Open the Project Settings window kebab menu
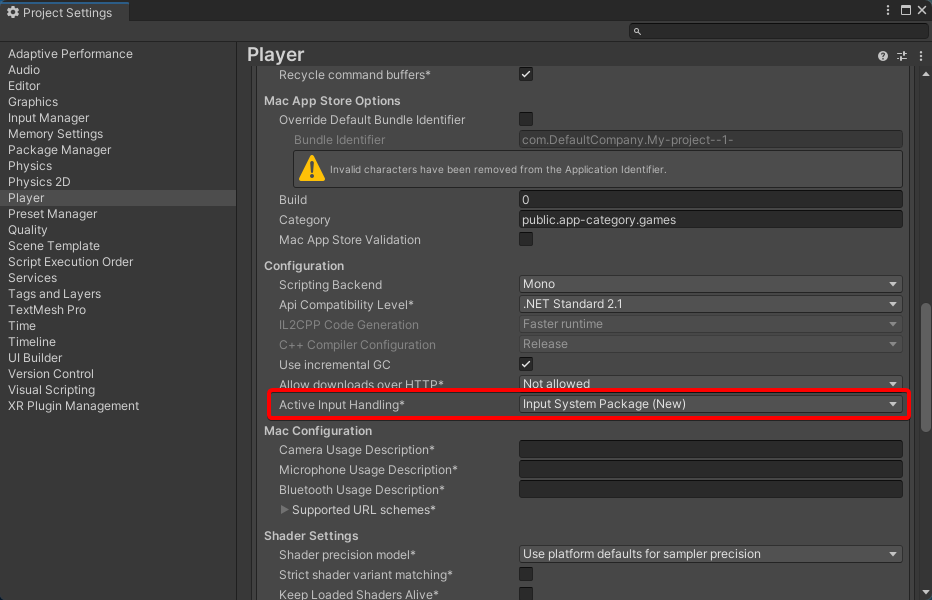Image resolution: width=932 pixels, height=600 pixels. [x=887, y=10]
